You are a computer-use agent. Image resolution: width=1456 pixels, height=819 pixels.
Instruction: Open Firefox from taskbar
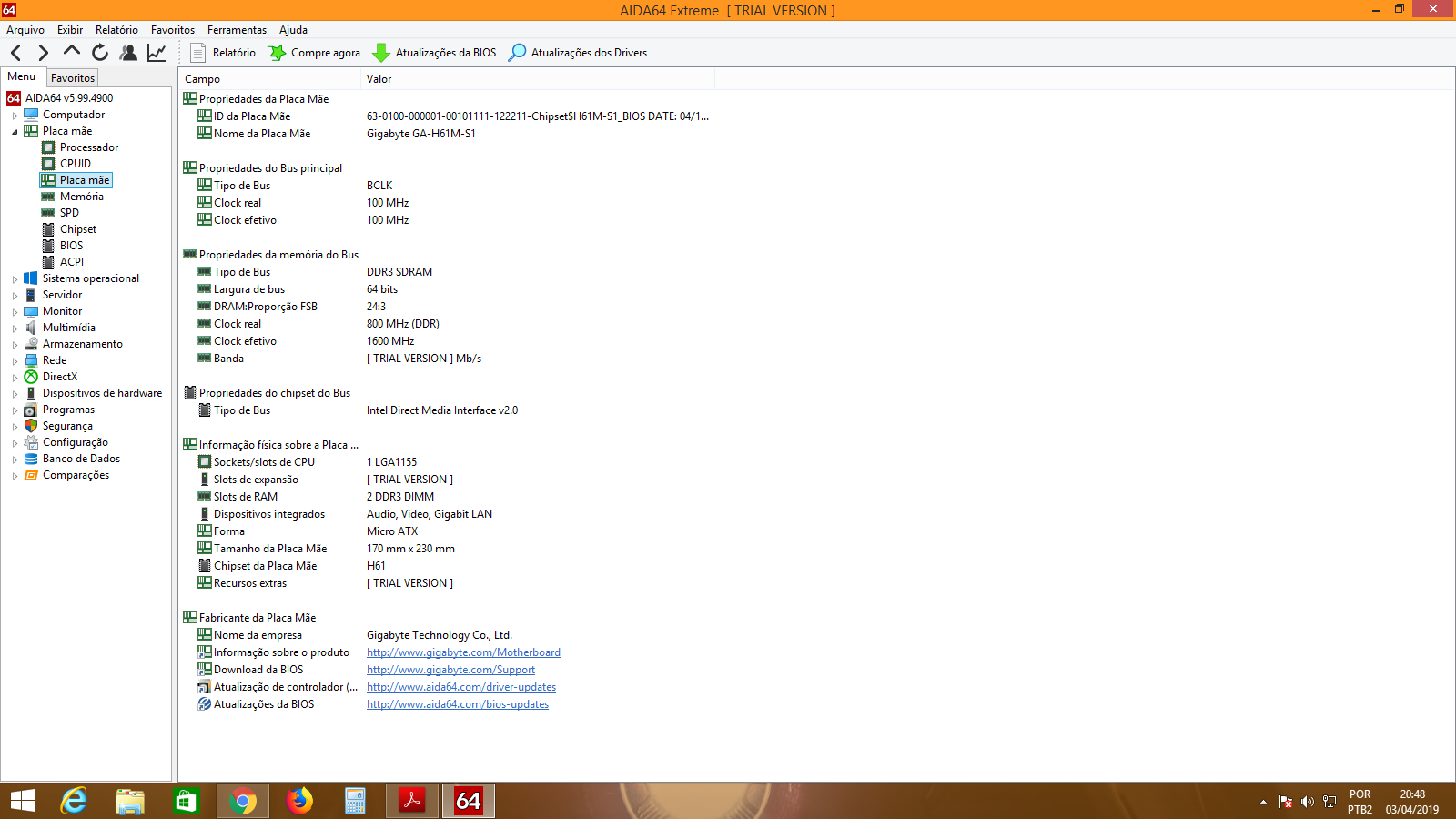(299, 801)
